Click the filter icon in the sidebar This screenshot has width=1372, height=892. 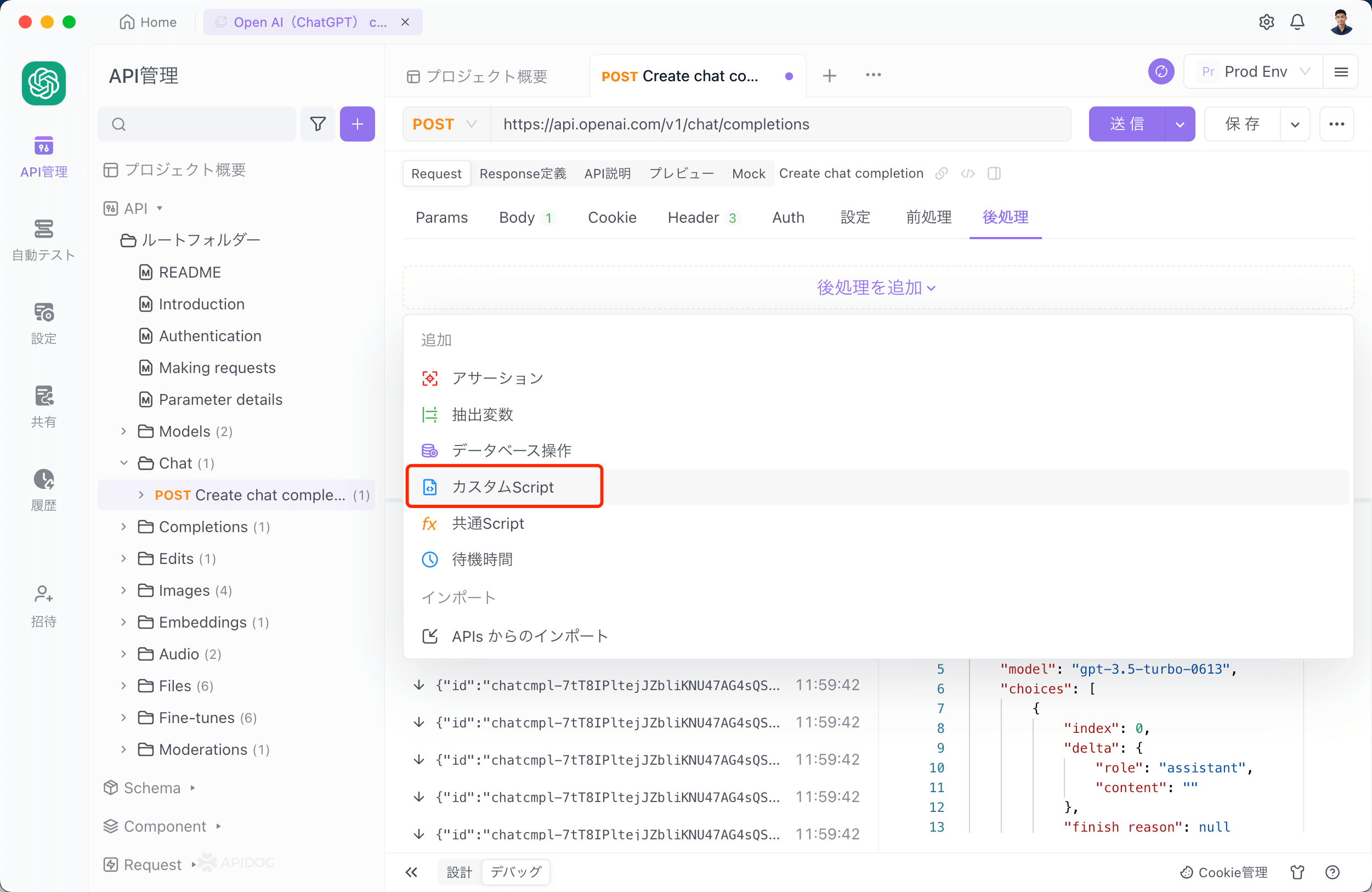[317, 125]
